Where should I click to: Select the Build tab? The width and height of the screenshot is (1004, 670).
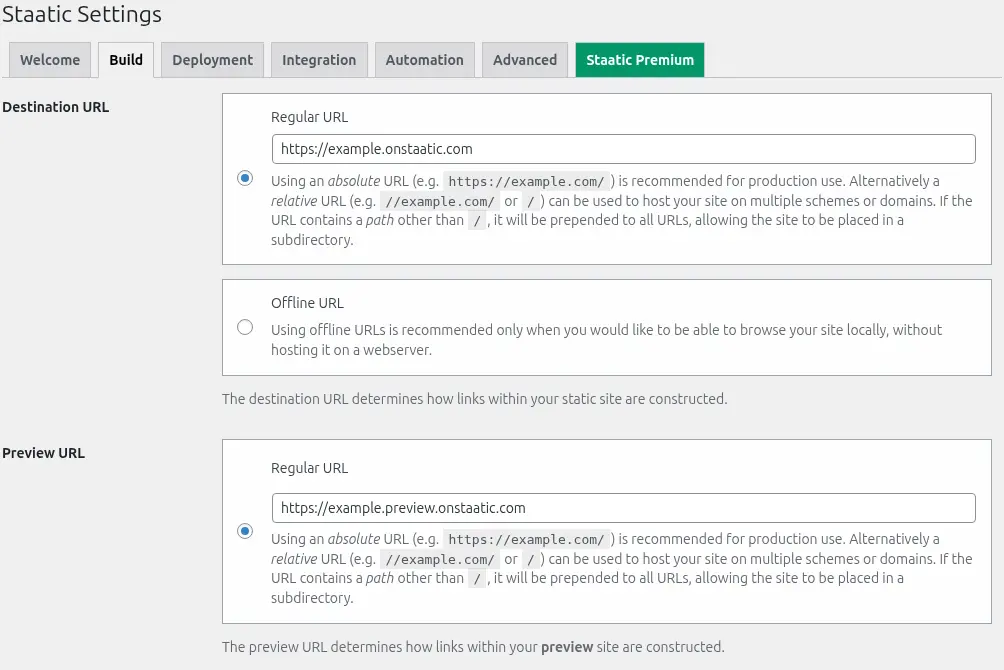tap(126, 60)
